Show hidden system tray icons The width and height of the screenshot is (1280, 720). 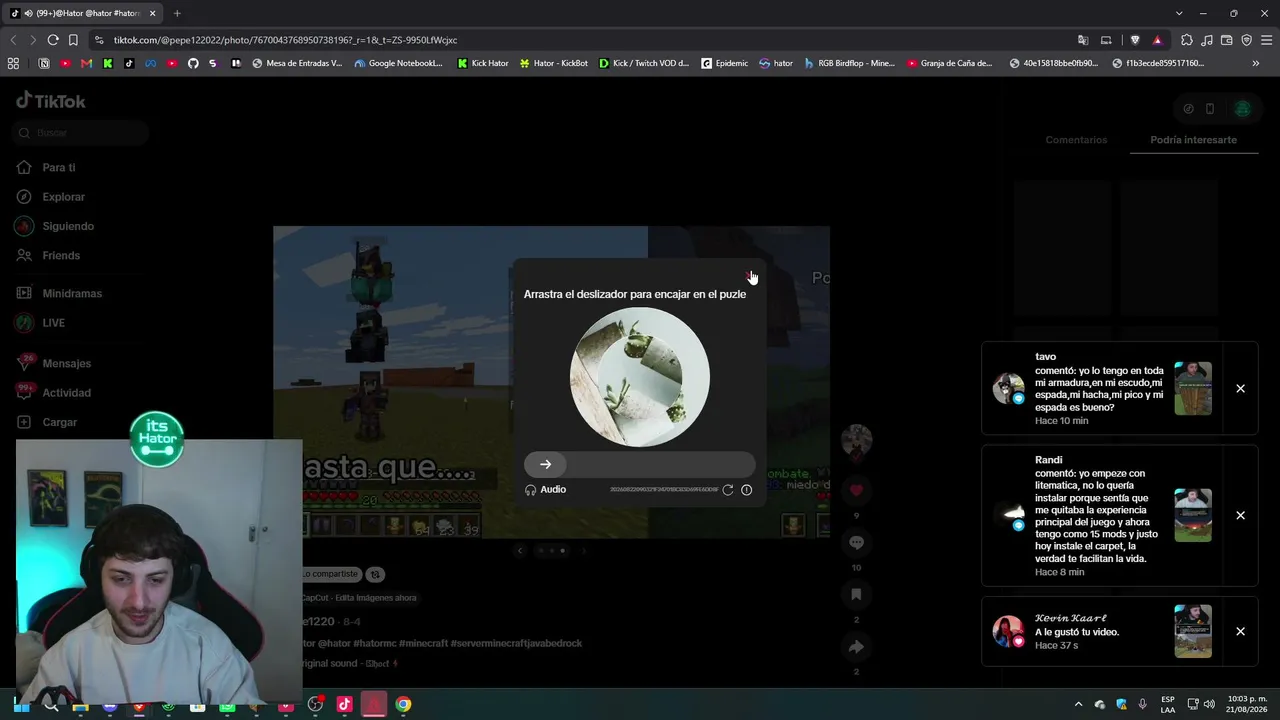(1078, 704)
